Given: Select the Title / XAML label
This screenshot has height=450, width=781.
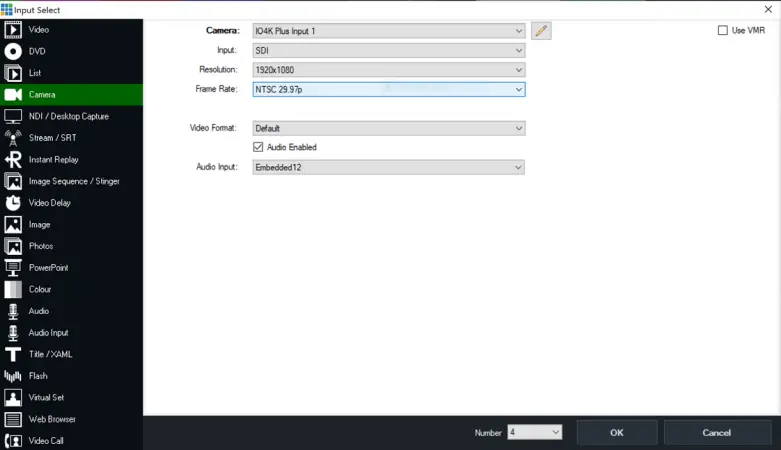Looking at the screenshot, I should pyautogui.click(x=50, y=354).
